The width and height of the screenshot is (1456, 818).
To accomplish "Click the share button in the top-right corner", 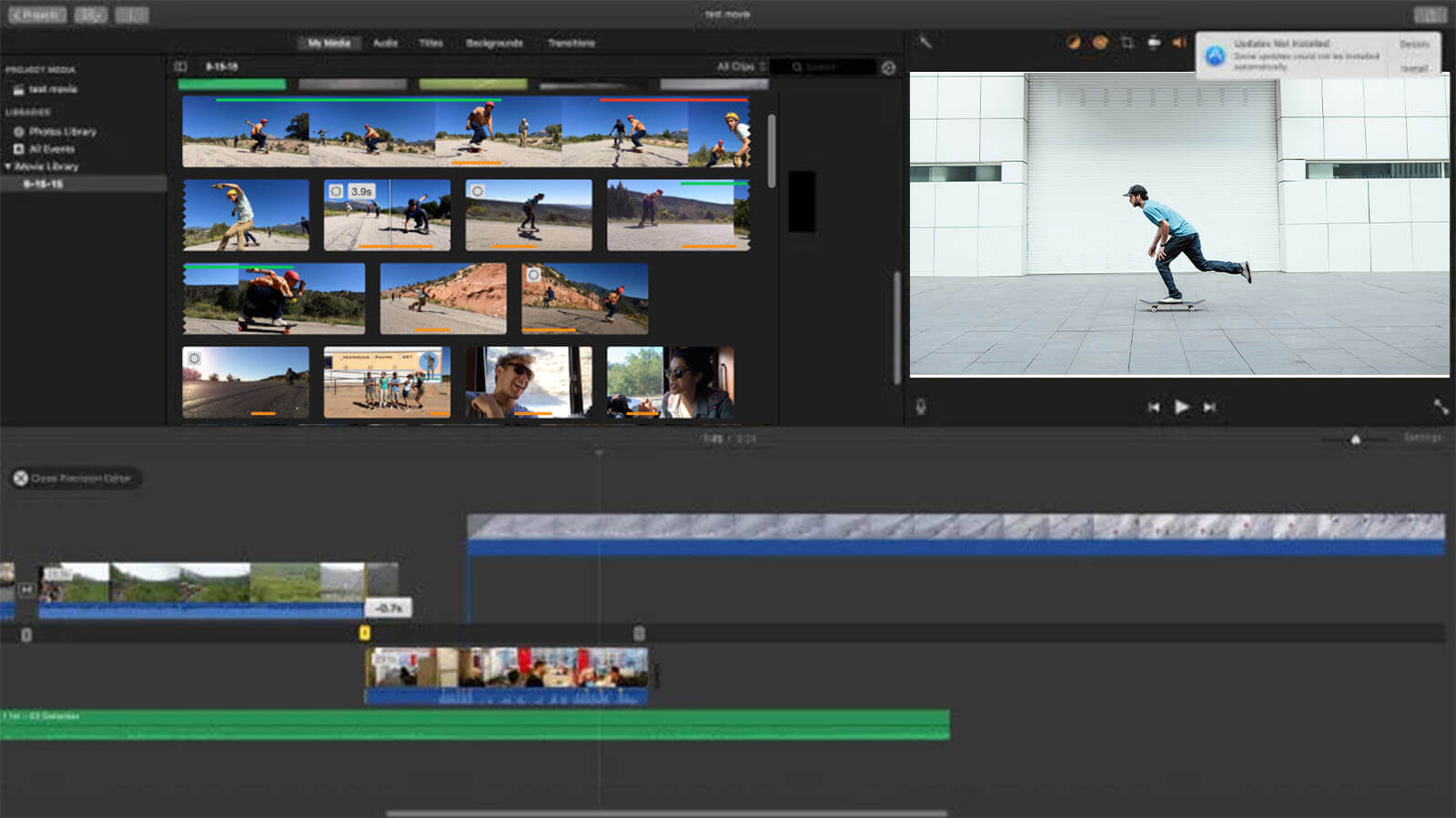I will pos(1431,15).
